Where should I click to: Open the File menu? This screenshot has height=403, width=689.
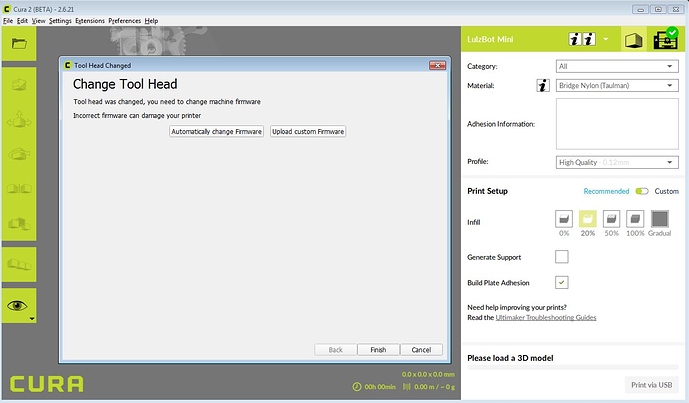point(8,21)
